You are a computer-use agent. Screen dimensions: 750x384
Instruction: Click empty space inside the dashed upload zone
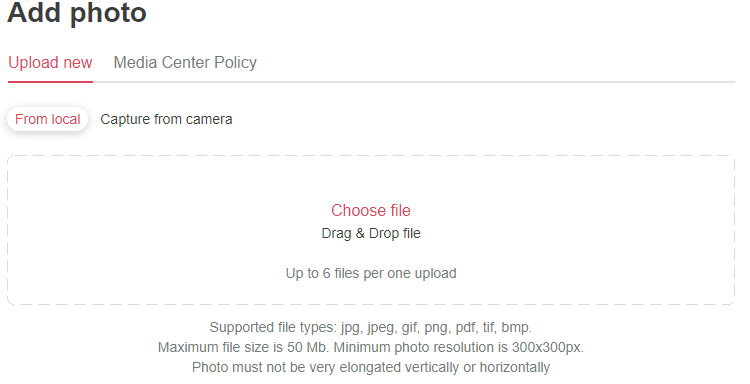(x=143, y=230)
